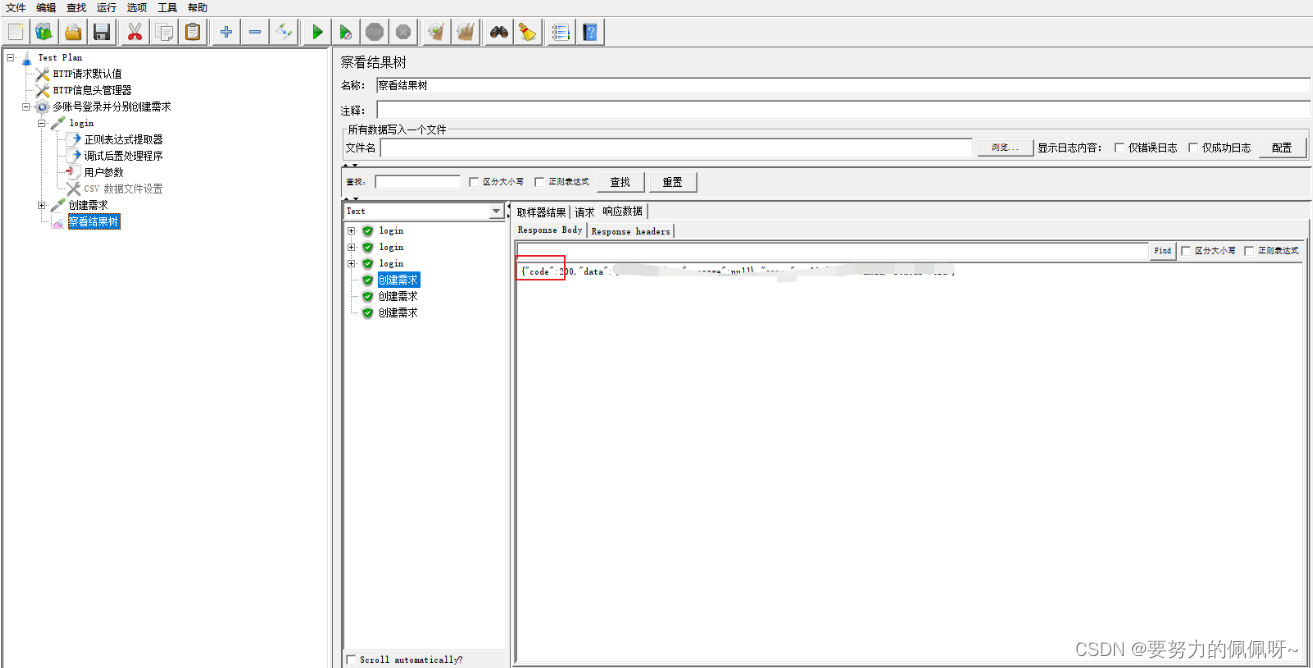Toggle 仅成功日志 checkbox
The width and height of the screenshot is (1313, 668).
tap(1193, 148)
